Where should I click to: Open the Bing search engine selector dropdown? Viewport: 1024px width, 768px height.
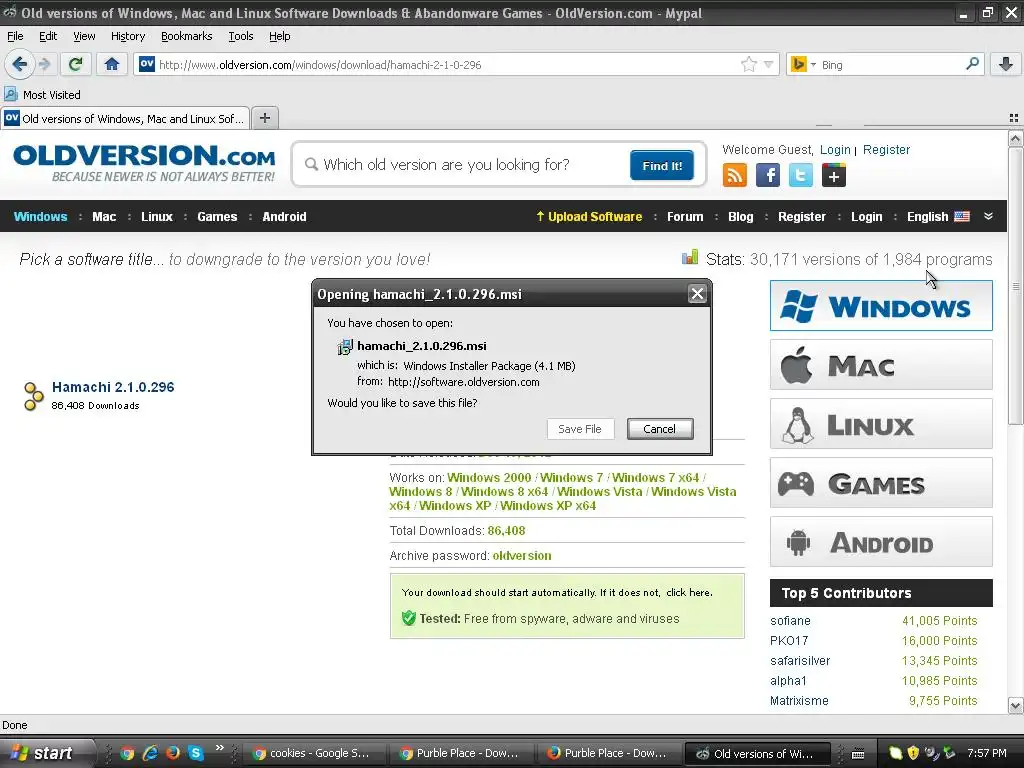(x=813, y=65)
